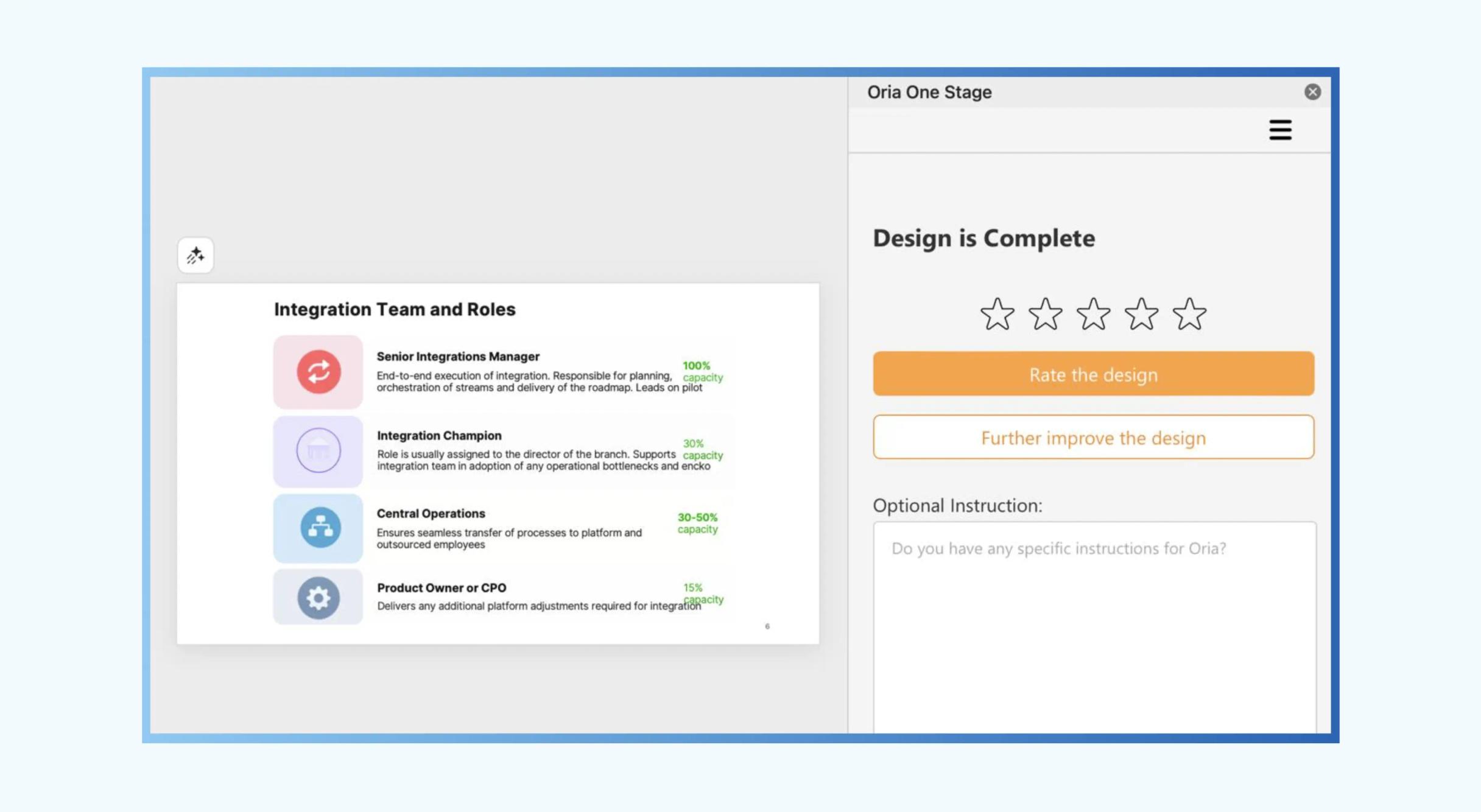Give a three-star rating
The width and height of the screenshot is (1481, 812).
point(1093,314)
